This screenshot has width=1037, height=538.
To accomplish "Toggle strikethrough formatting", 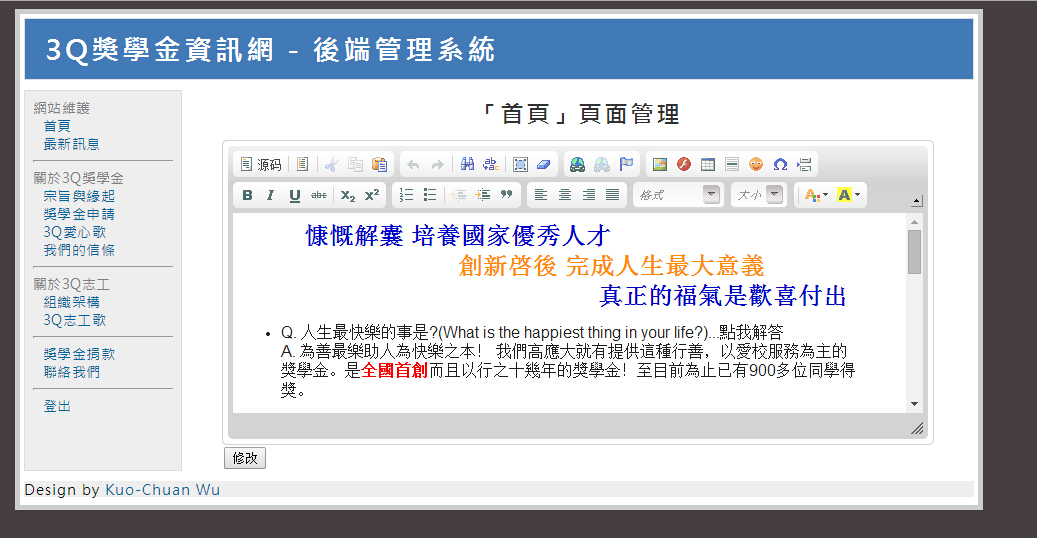I will tap(319, 195).
